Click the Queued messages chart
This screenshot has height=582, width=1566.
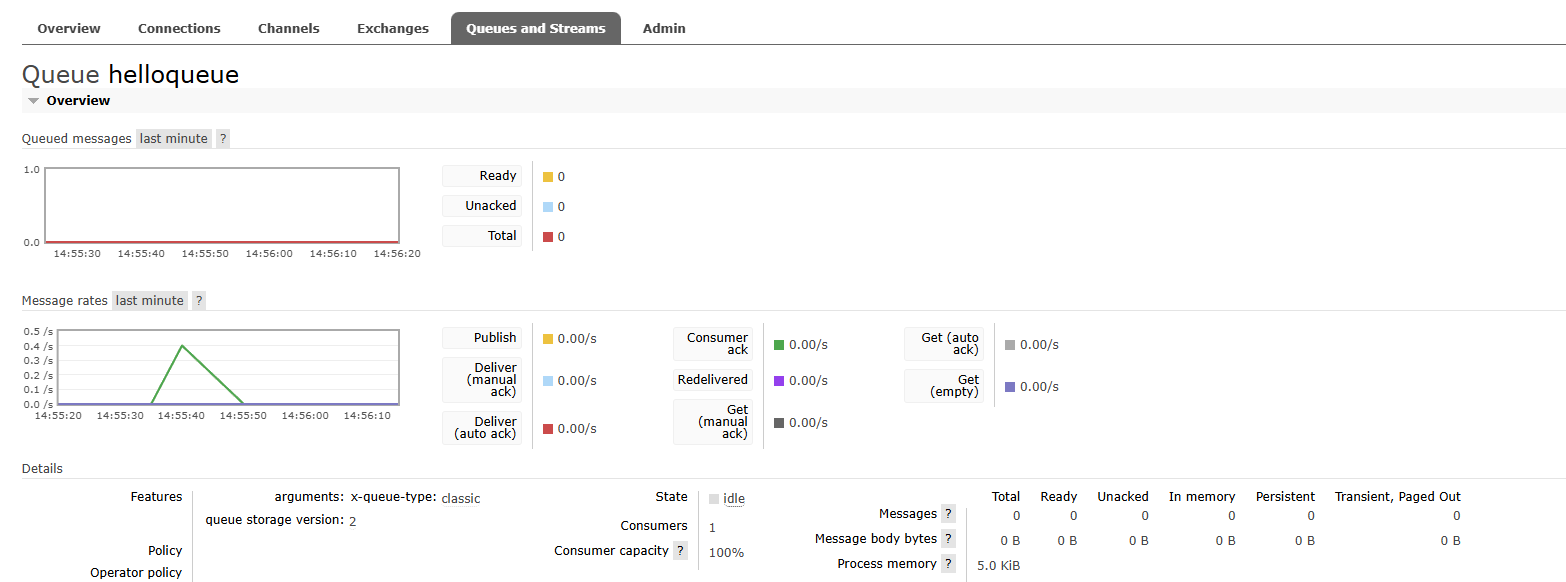point(222,205)
